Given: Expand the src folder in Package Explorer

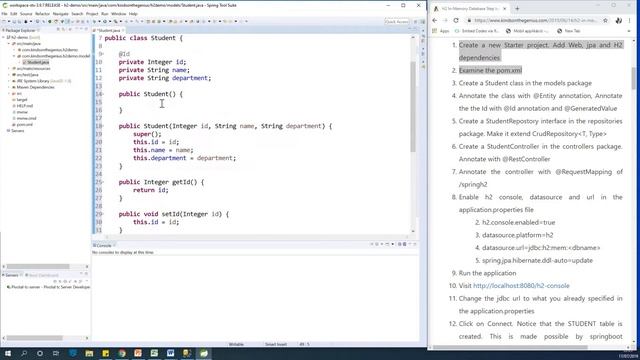Looking at the screenshot, I should coord(9,93).
